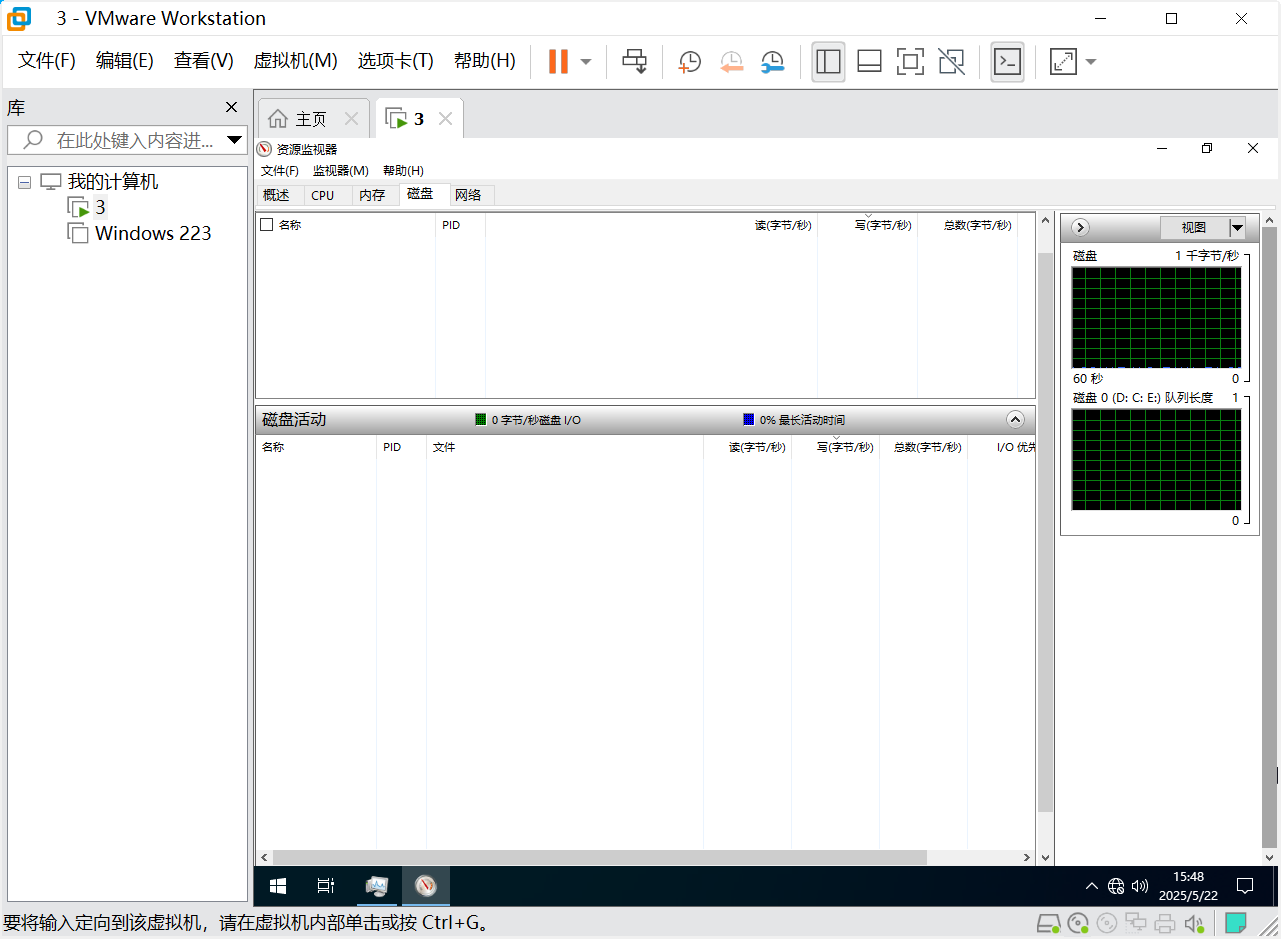
Task: Toggle the console view button
Action: pos(1007,61)
